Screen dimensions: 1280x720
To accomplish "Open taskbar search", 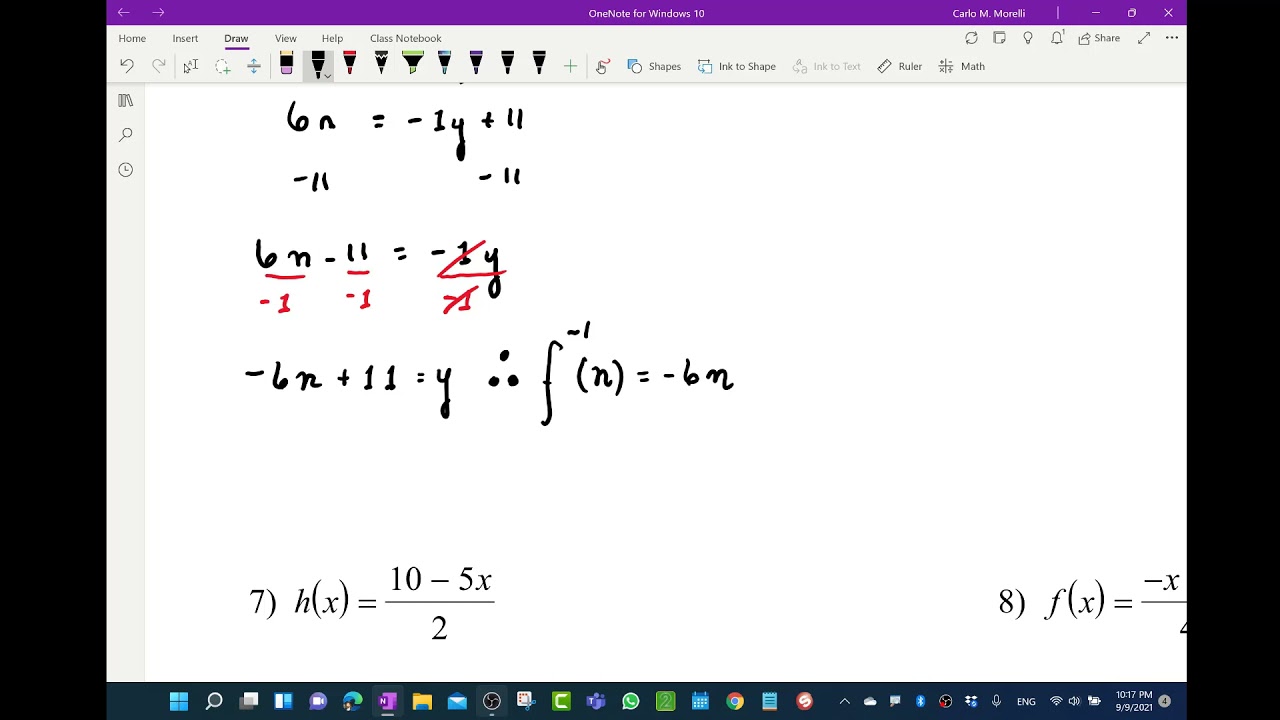I will [x=214, y=701].
